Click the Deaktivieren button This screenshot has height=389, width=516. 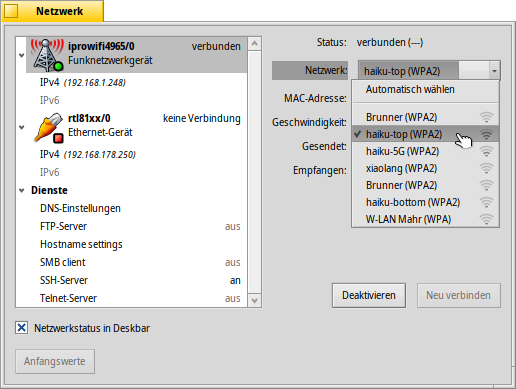point(369,295)
